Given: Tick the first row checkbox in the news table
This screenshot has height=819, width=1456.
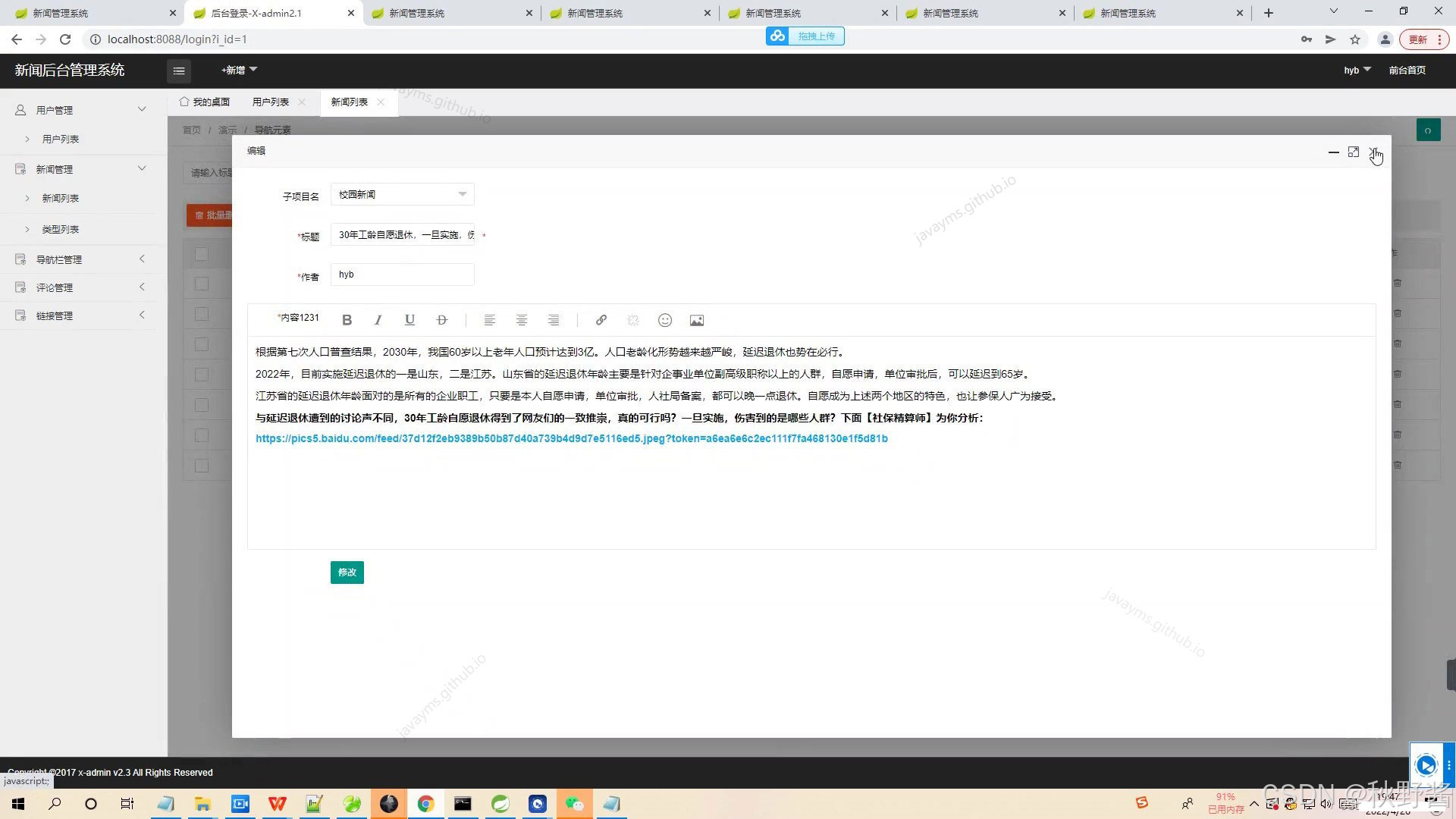Looking at the screenshot, I should 201,284.
